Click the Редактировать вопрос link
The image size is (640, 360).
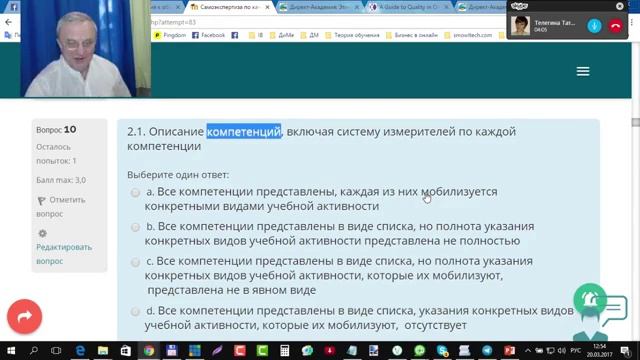pyautogui.click(x=64, y=254)
